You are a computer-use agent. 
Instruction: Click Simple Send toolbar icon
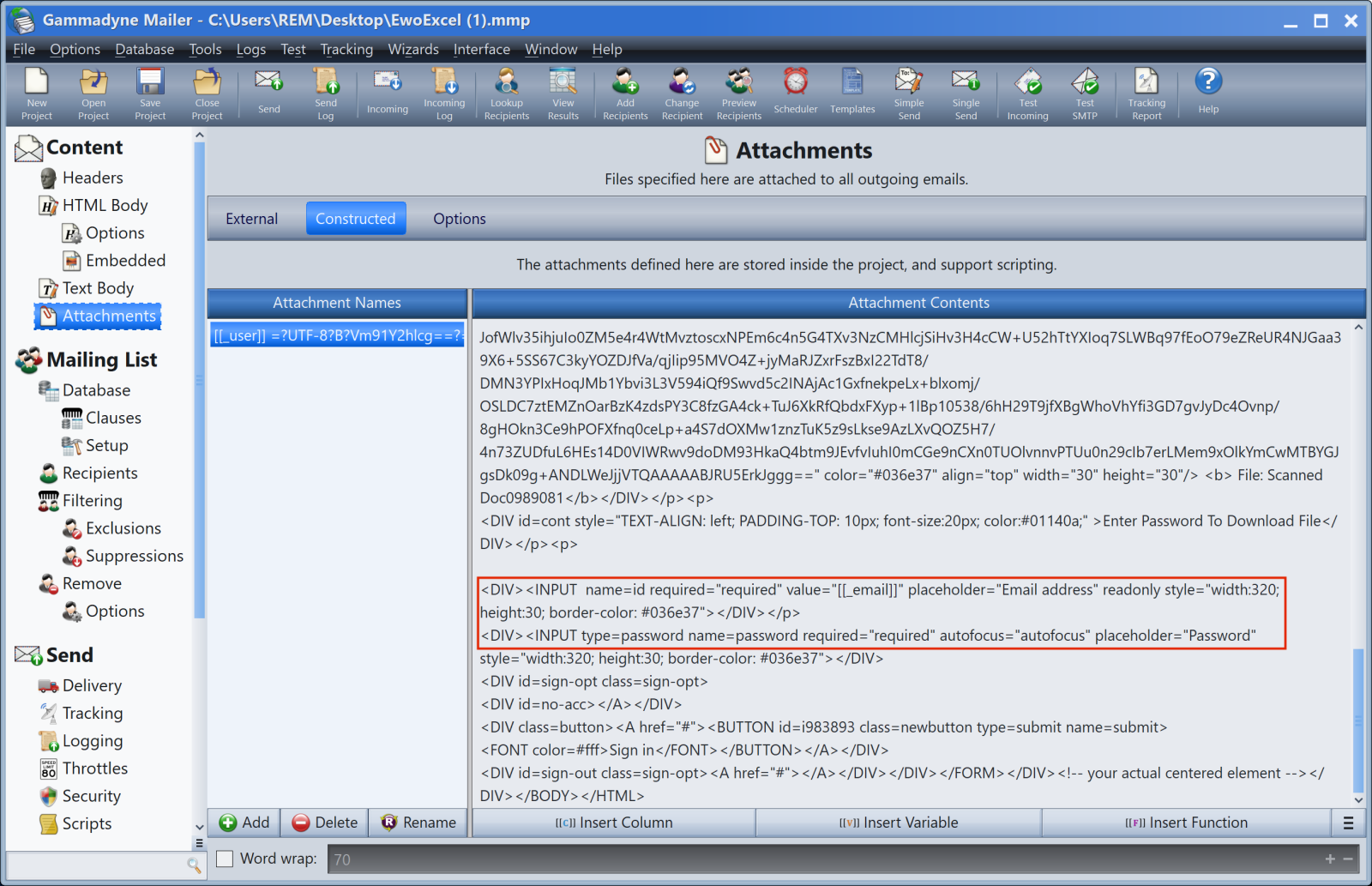pyautogui.click(x=909, y=81)
